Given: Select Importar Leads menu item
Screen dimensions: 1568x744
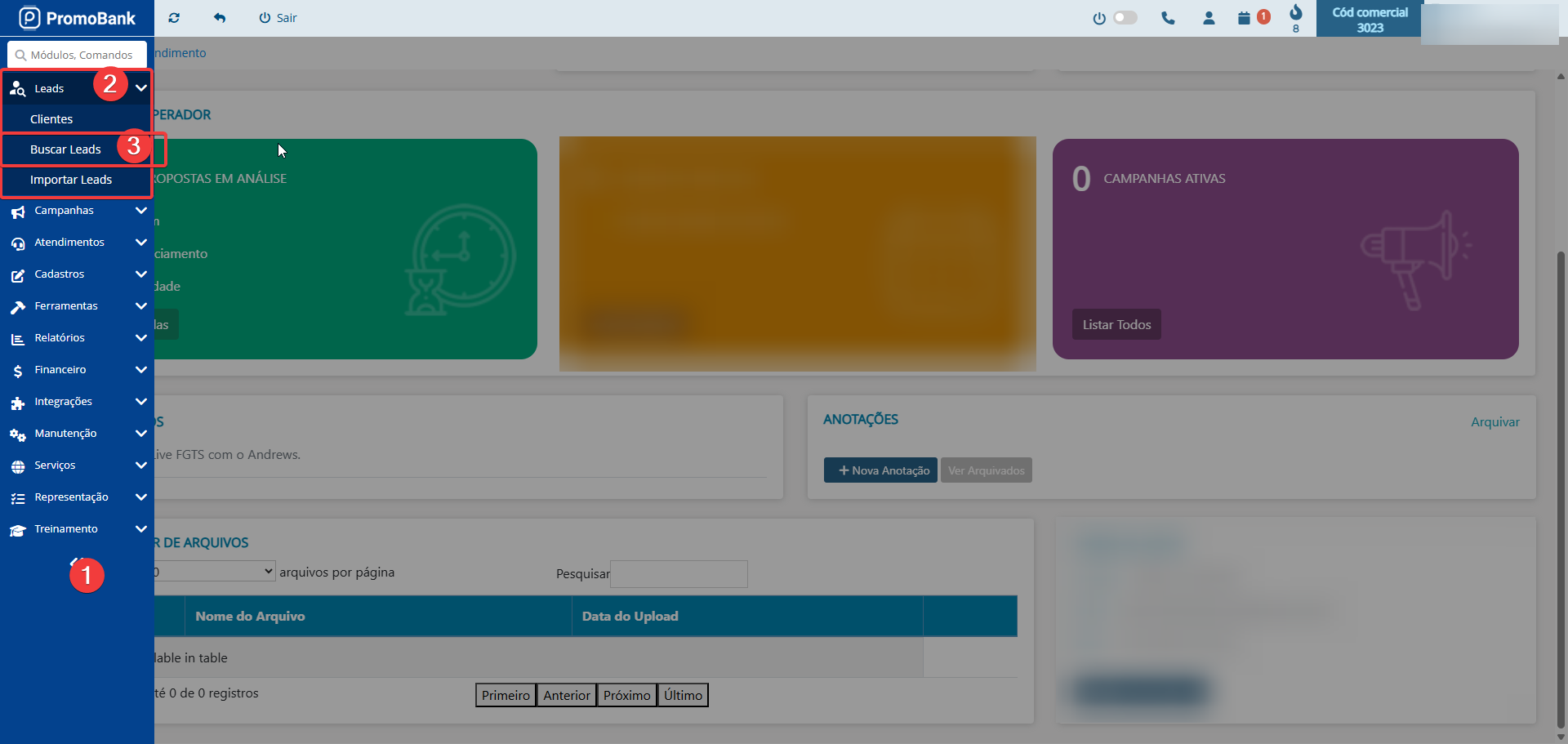Looking at the screenshot, I should (71, 180).
